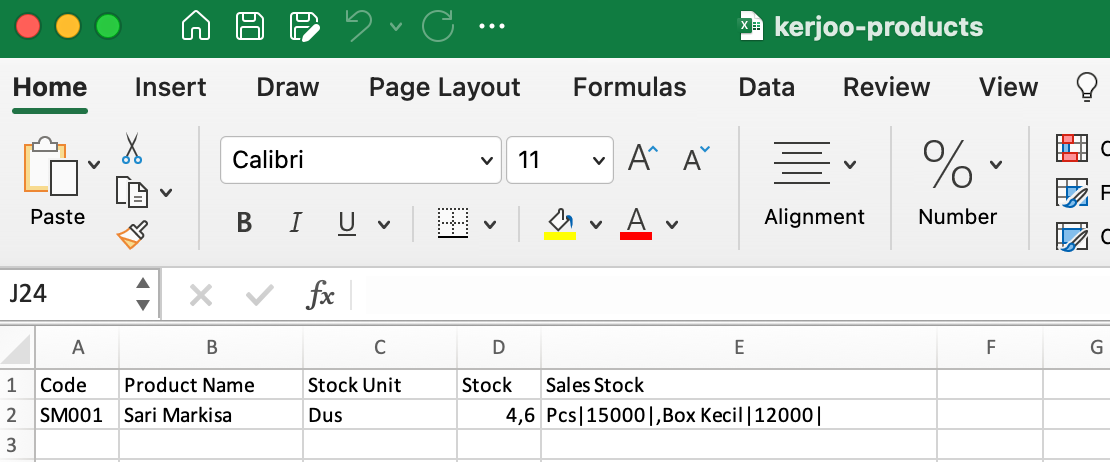This screenshot has height=462, width=1110.
Task: Open the Page Layout tab
Action: pyautogui.click(x=444, y=88)
